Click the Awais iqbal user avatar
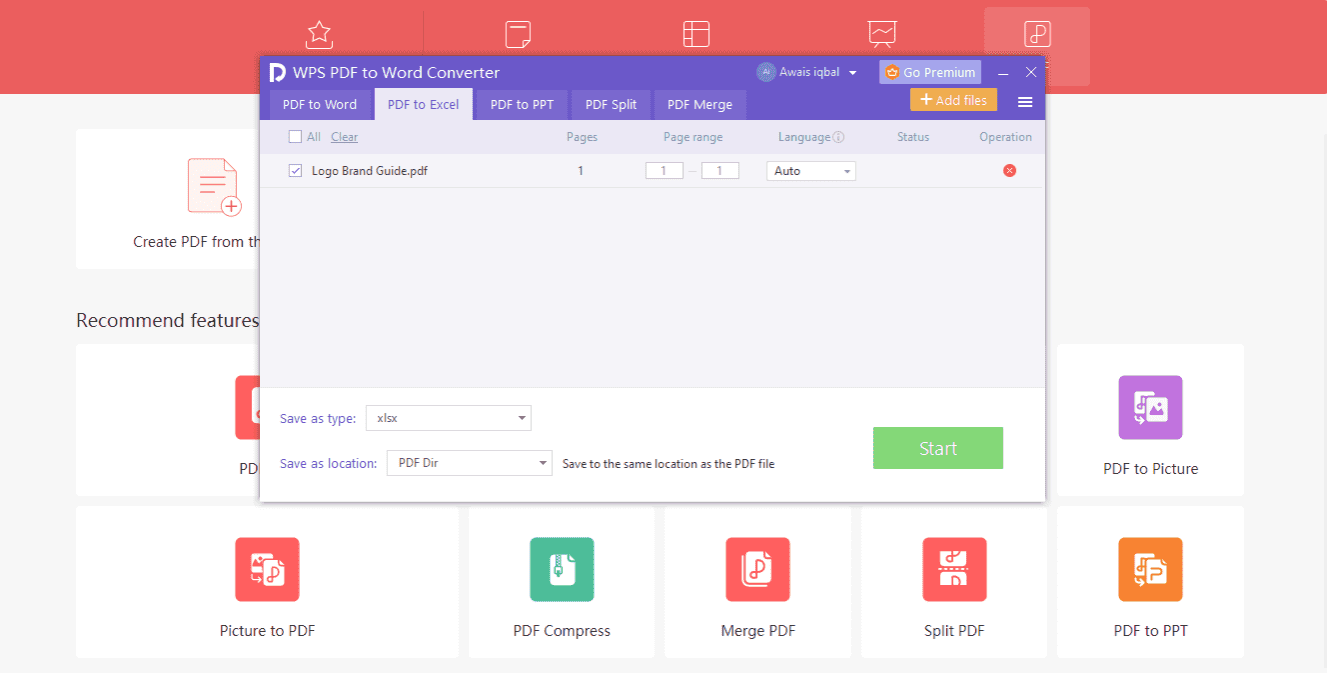 point(766,72)
